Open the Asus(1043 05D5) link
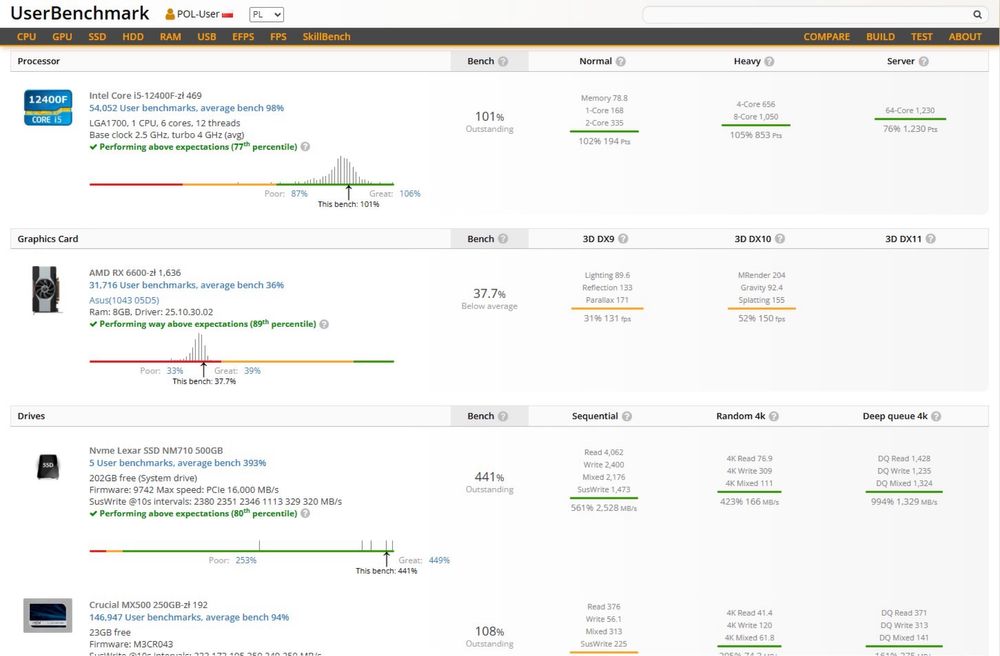This screenshot has width=1000, height=656. (x=124, y=300)
